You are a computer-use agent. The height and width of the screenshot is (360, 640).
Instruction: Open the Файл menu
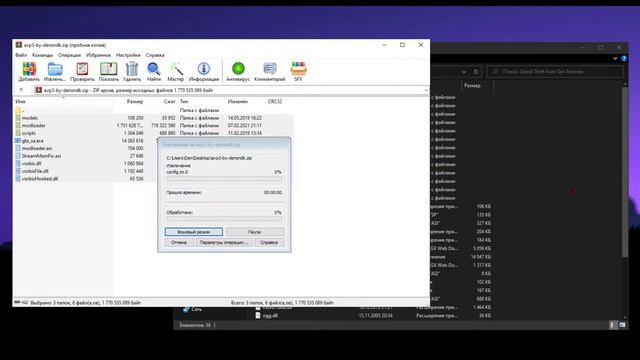point(21,55)
